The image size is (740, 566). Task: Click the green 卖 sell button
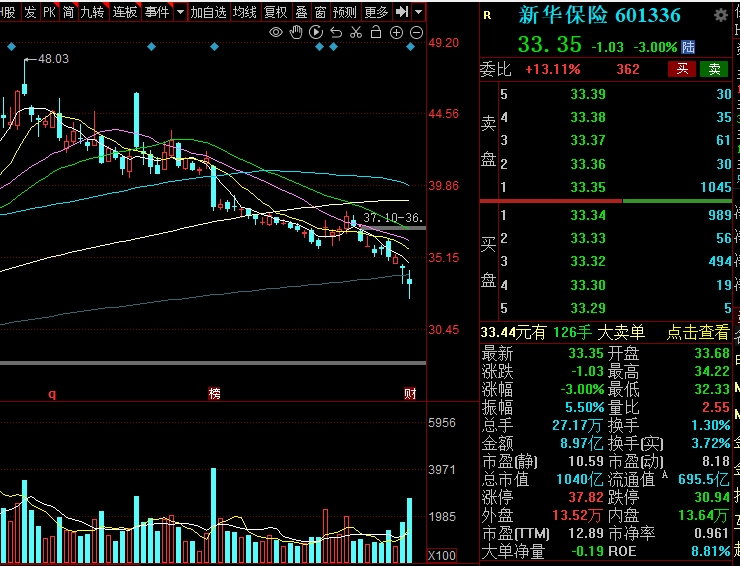point(714,69)
